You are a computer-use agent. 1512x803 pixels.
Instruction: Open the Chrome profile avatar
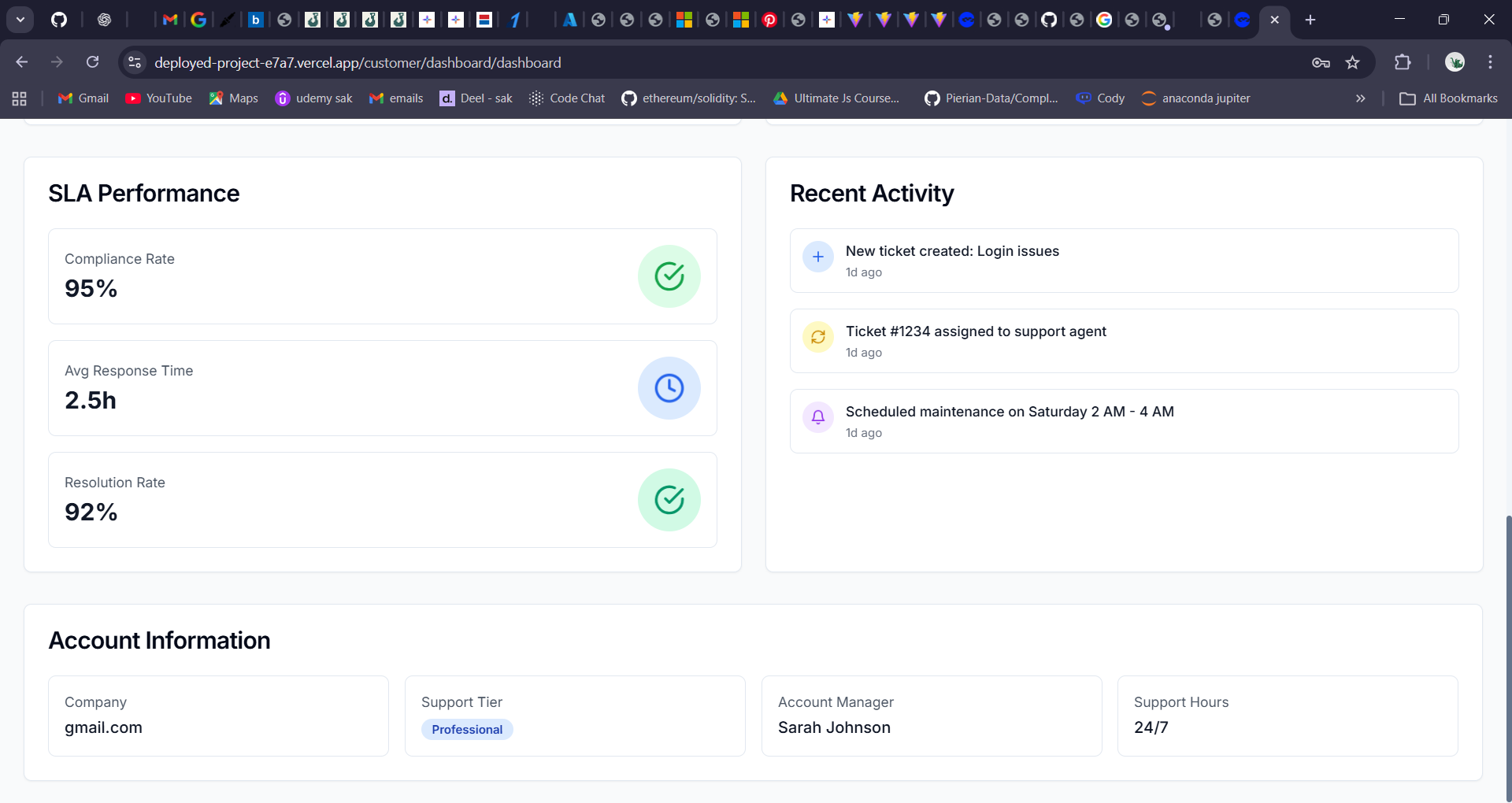pyautogui.click(x=1455, y=62)
